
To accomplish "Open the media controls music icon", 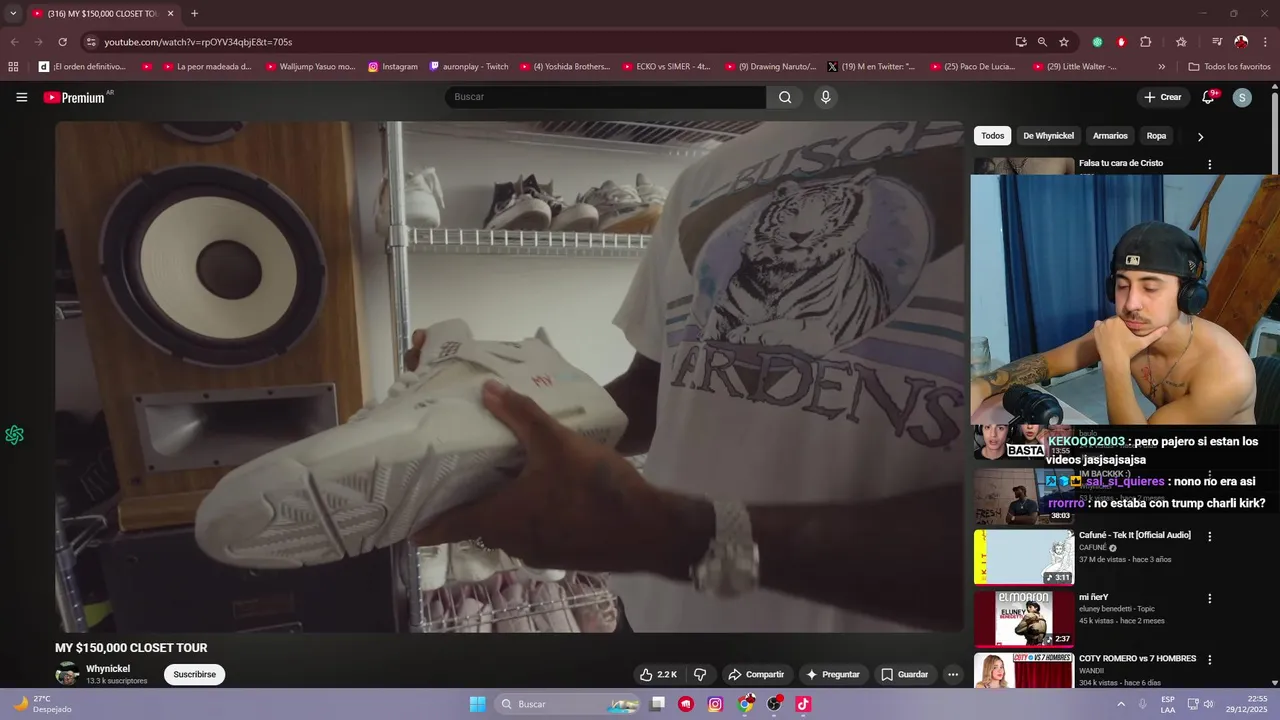I will (x=1217, y=42).
